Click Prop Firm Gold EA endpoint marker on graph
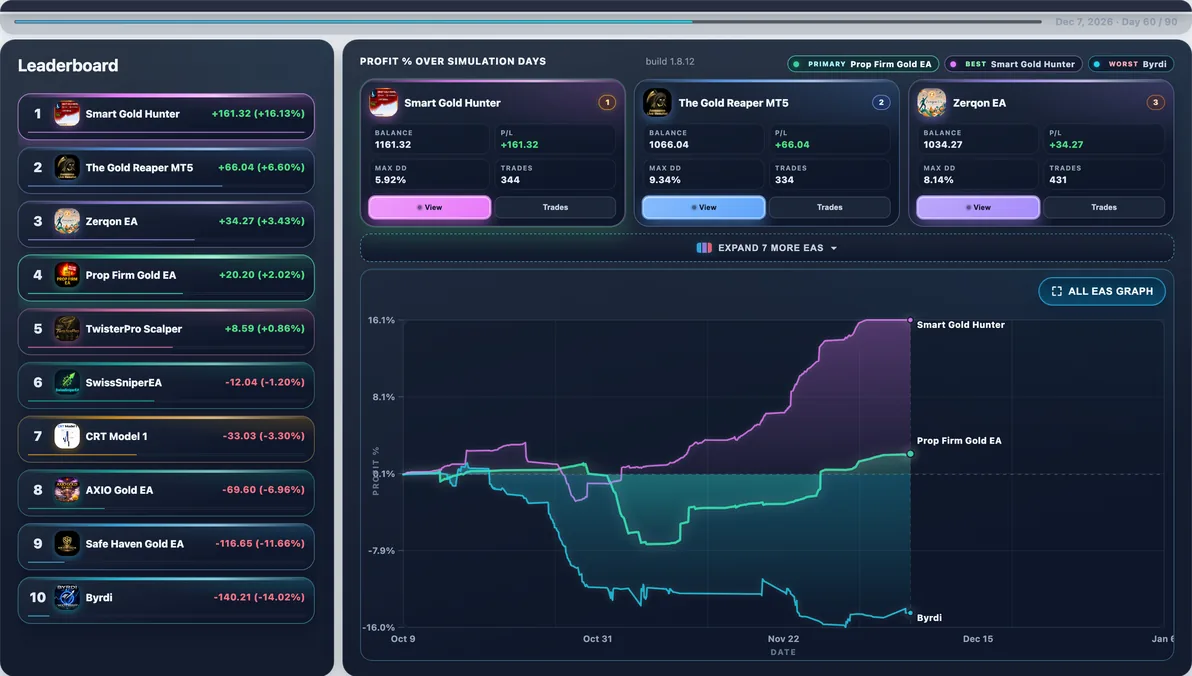Image resolution: width=1192 pixels, height=676 pixels. click(x=910, y=454)
